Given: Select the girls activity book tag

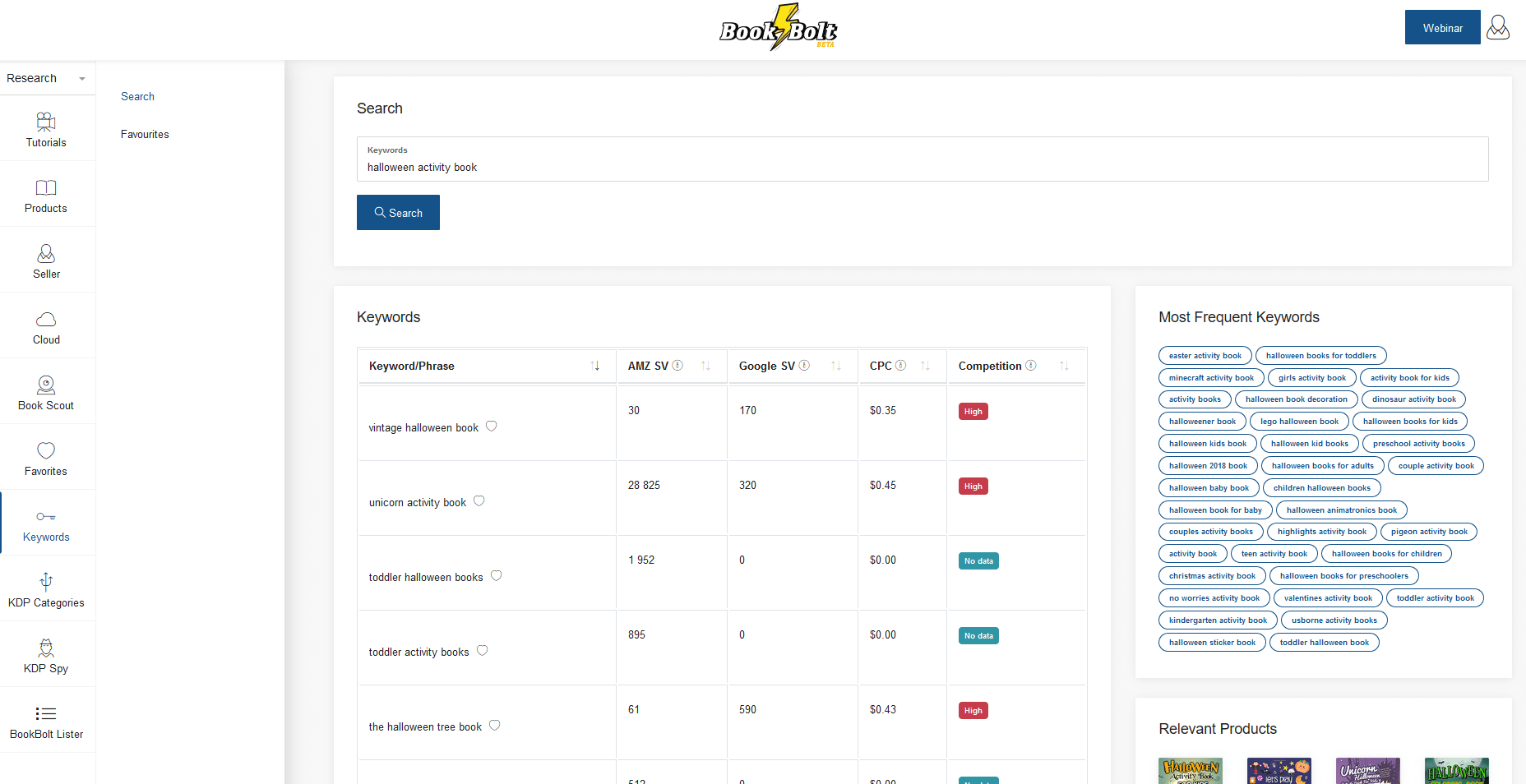Looking at the screenshot, I should 1311,378.
